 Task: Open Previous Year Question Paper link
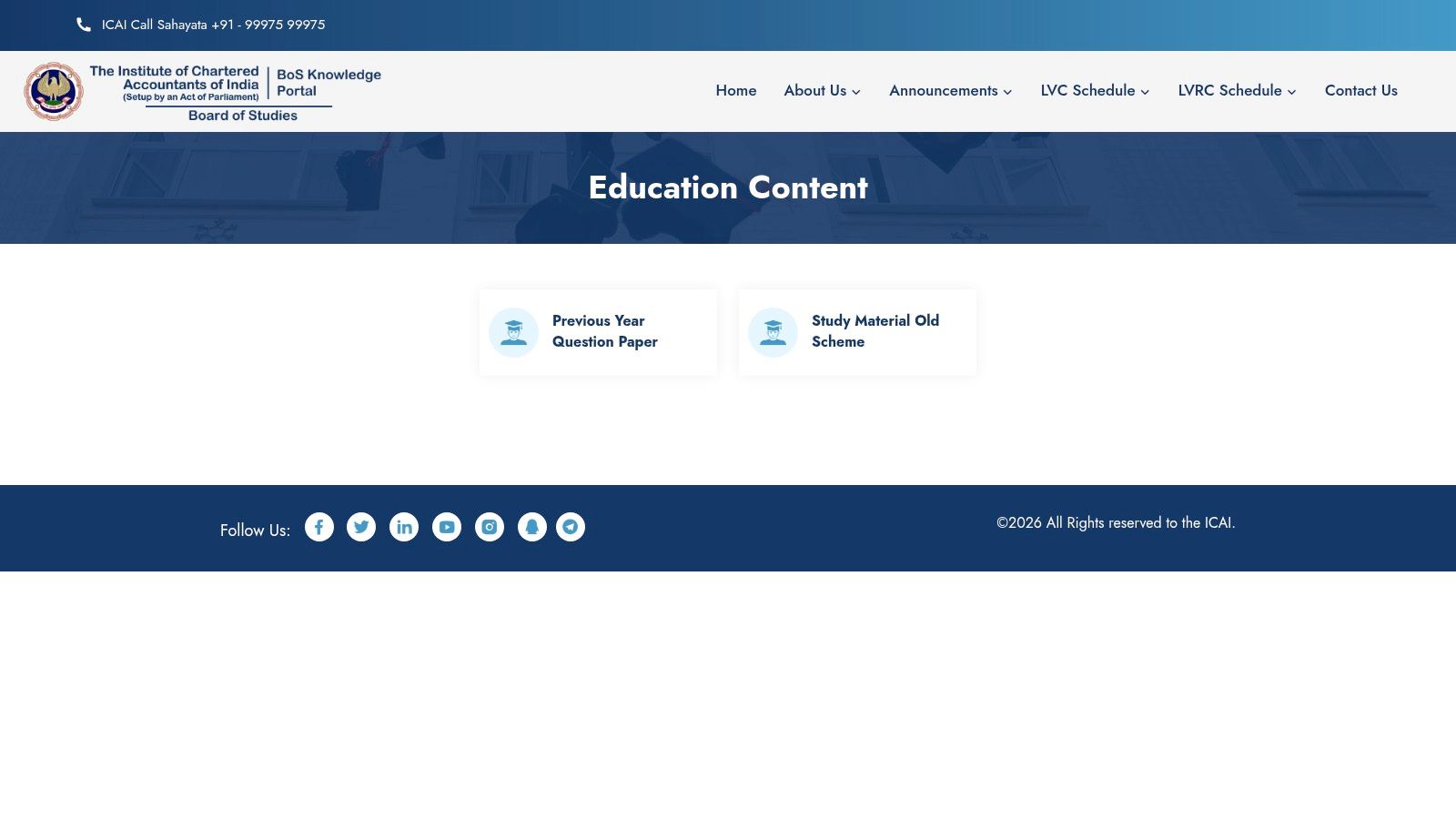[x=605, y=331]
